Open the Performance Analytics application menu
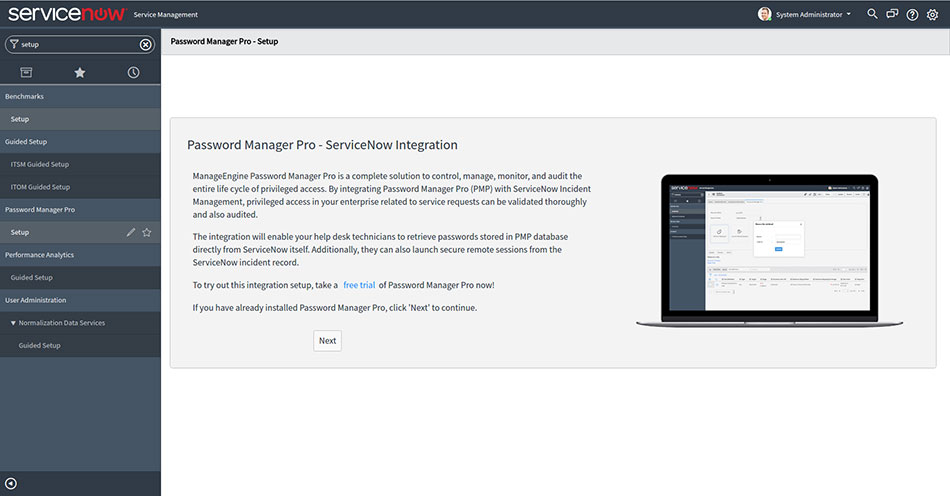This screenshot has width=950, height=496. [x=80, y=255]
